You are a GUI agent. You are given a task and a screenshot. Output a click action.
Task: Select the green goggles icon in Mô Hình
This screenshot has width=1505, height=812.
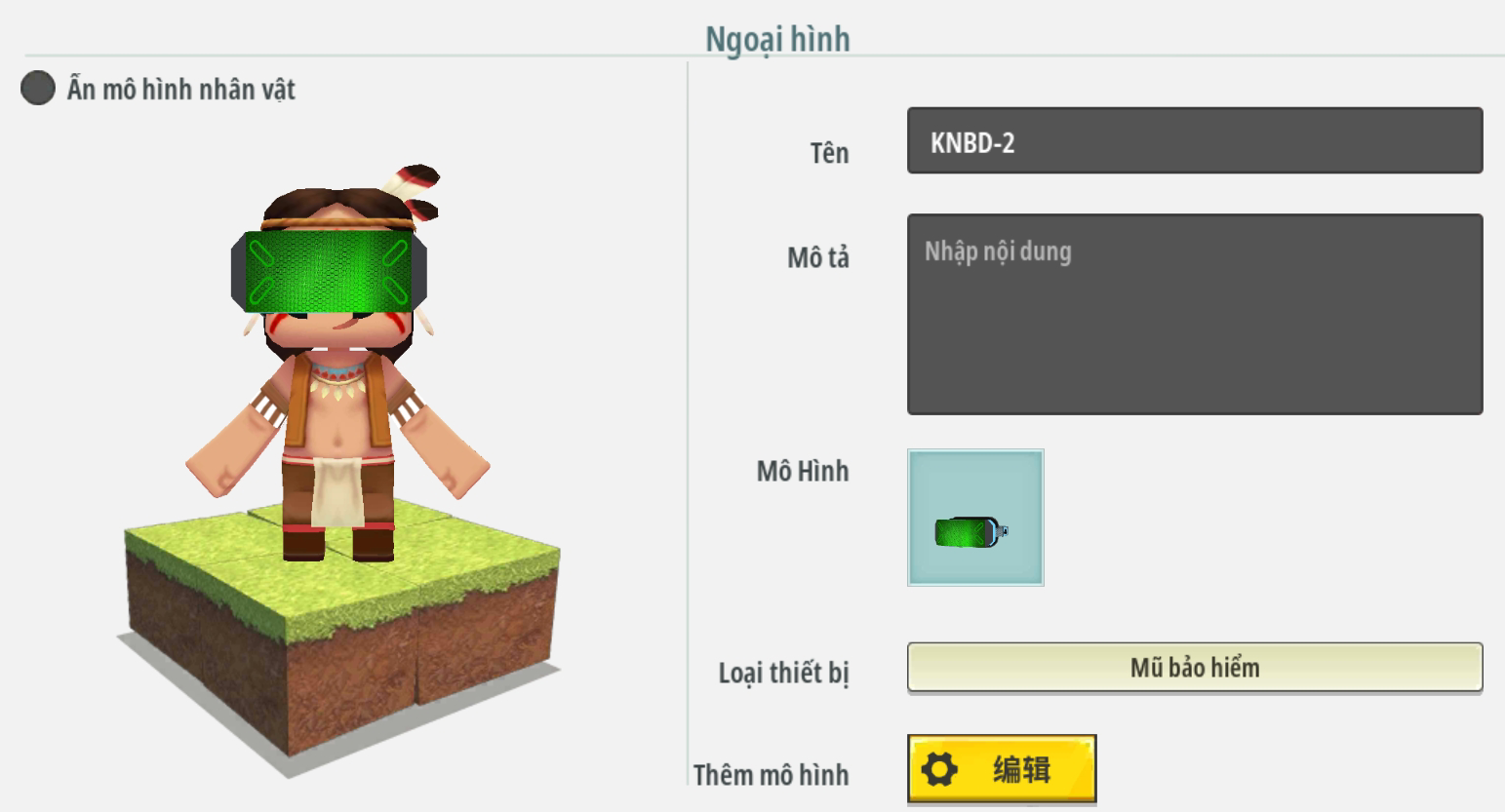point(970,532)
